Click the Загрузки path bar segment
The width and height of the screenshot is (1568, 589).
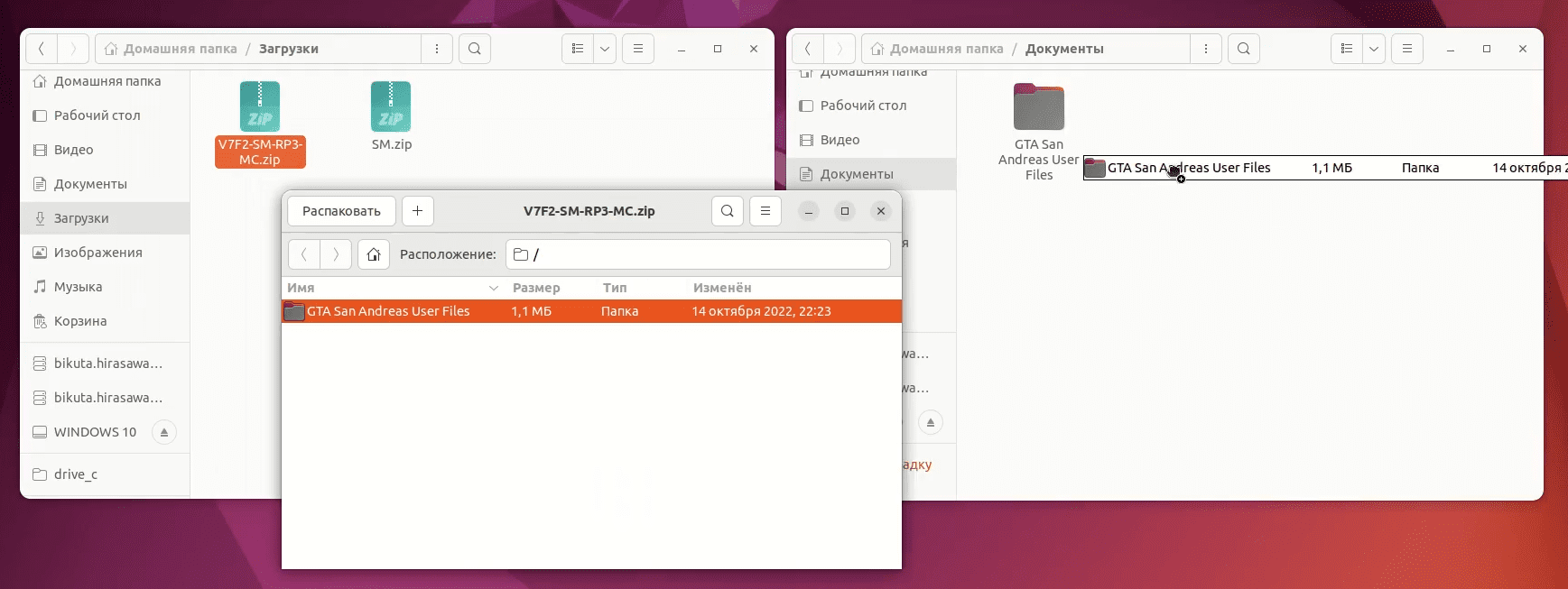point(289,49)
